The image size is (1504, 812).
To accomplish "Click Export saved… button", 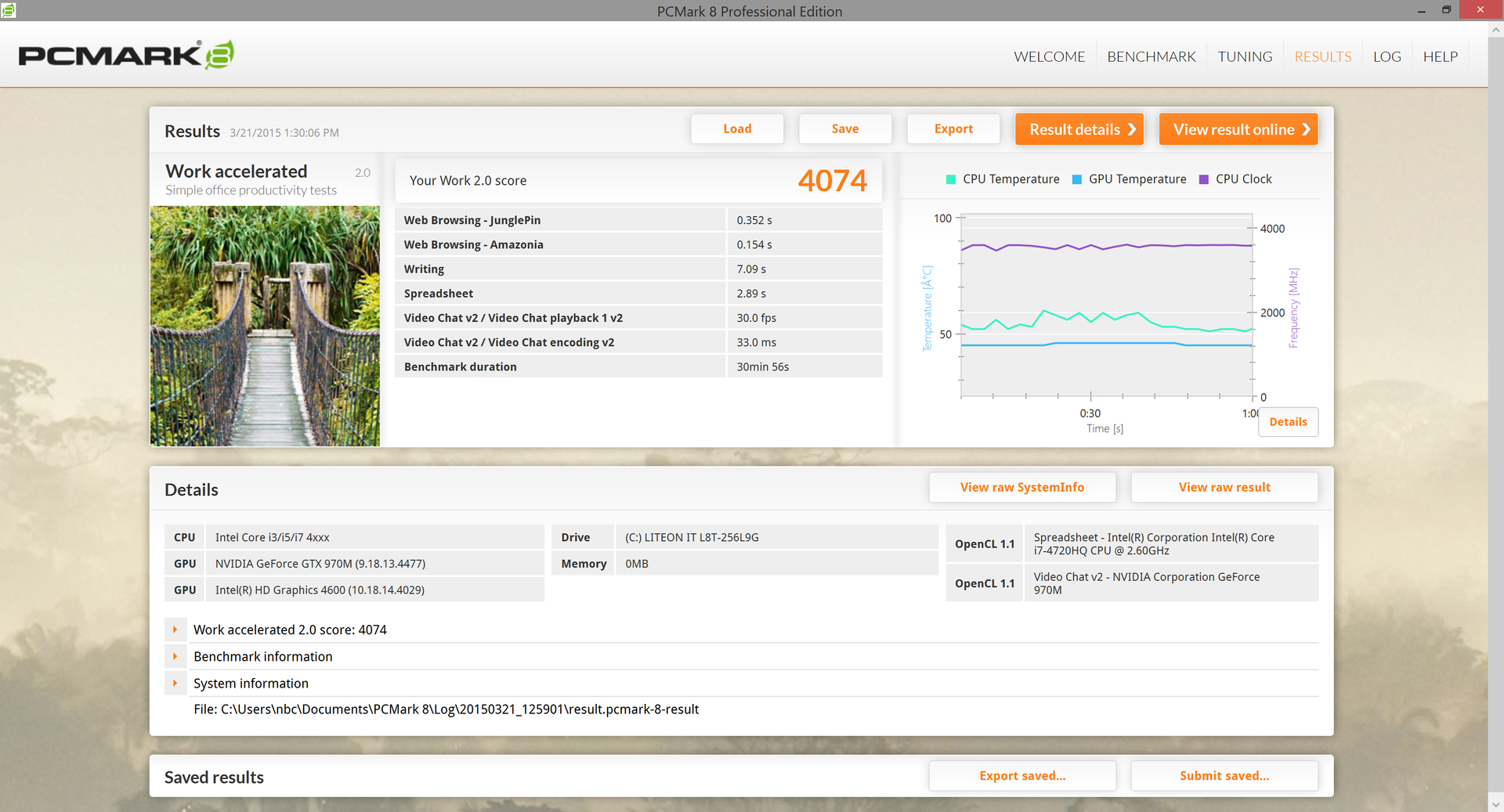I will pyautogui.click(x=1022, y=776).
